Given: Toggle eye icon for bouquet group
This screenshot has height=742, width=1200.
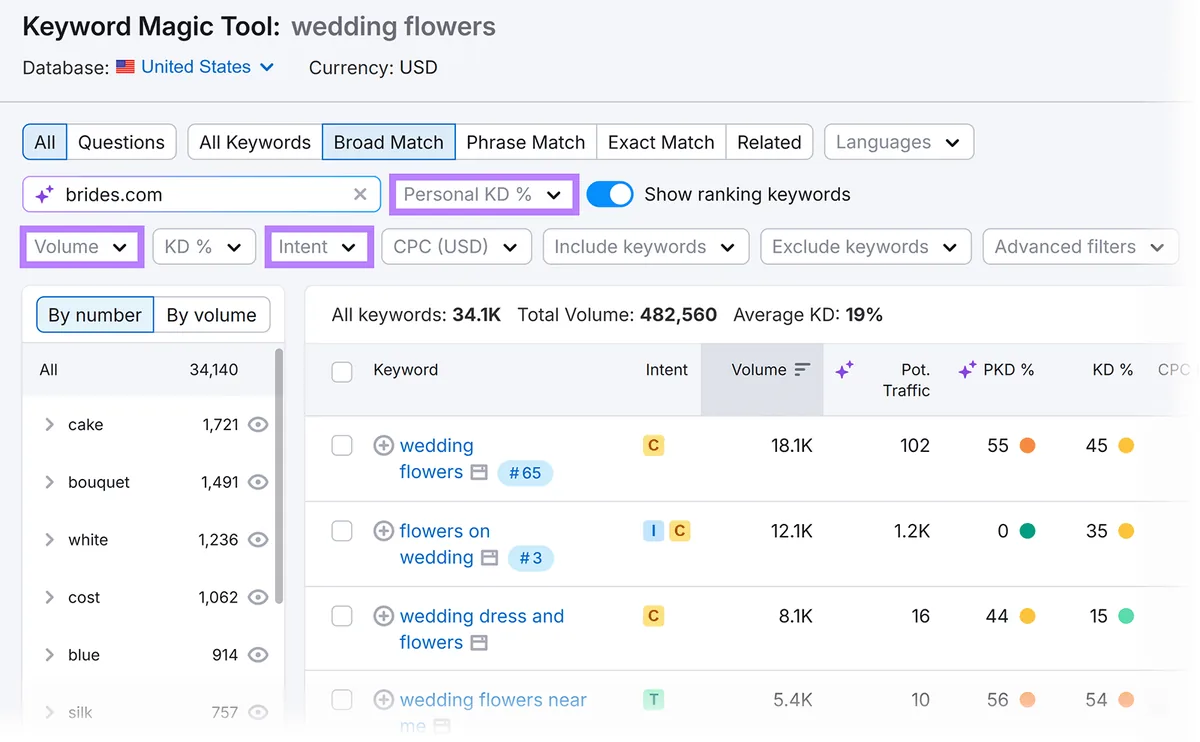Looking at the screenshot, I should point(258,482).
